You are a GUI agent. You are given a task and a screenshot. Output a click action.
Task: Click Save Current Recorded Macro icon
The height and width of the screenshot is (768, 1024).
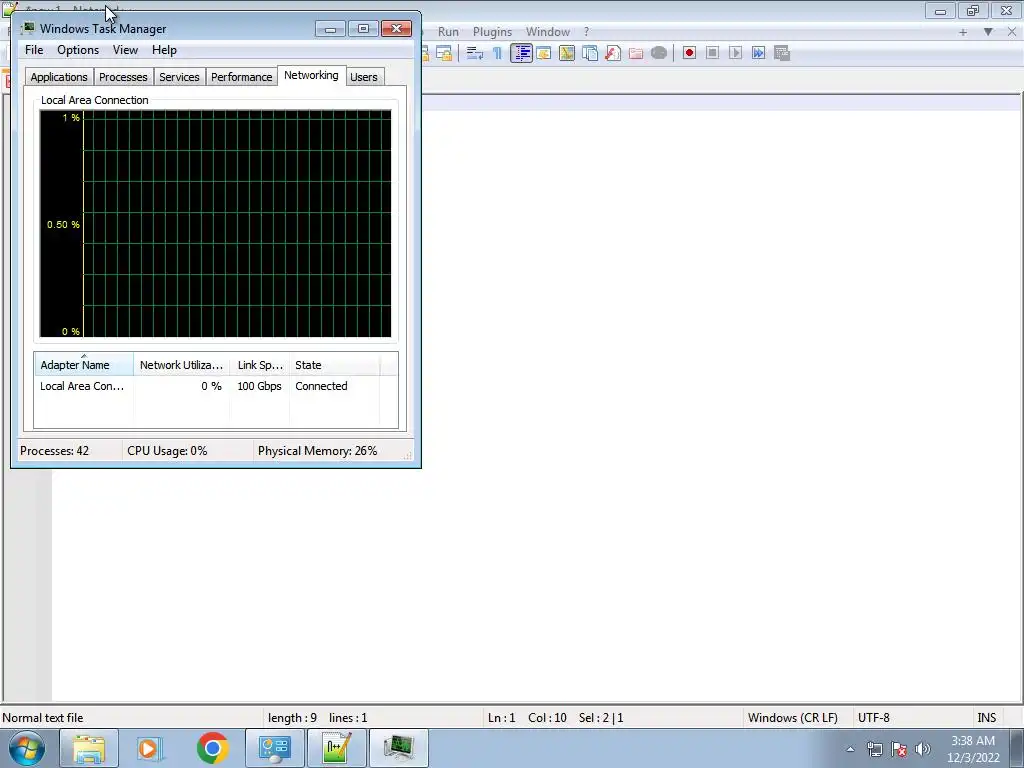tap(782, 53)
